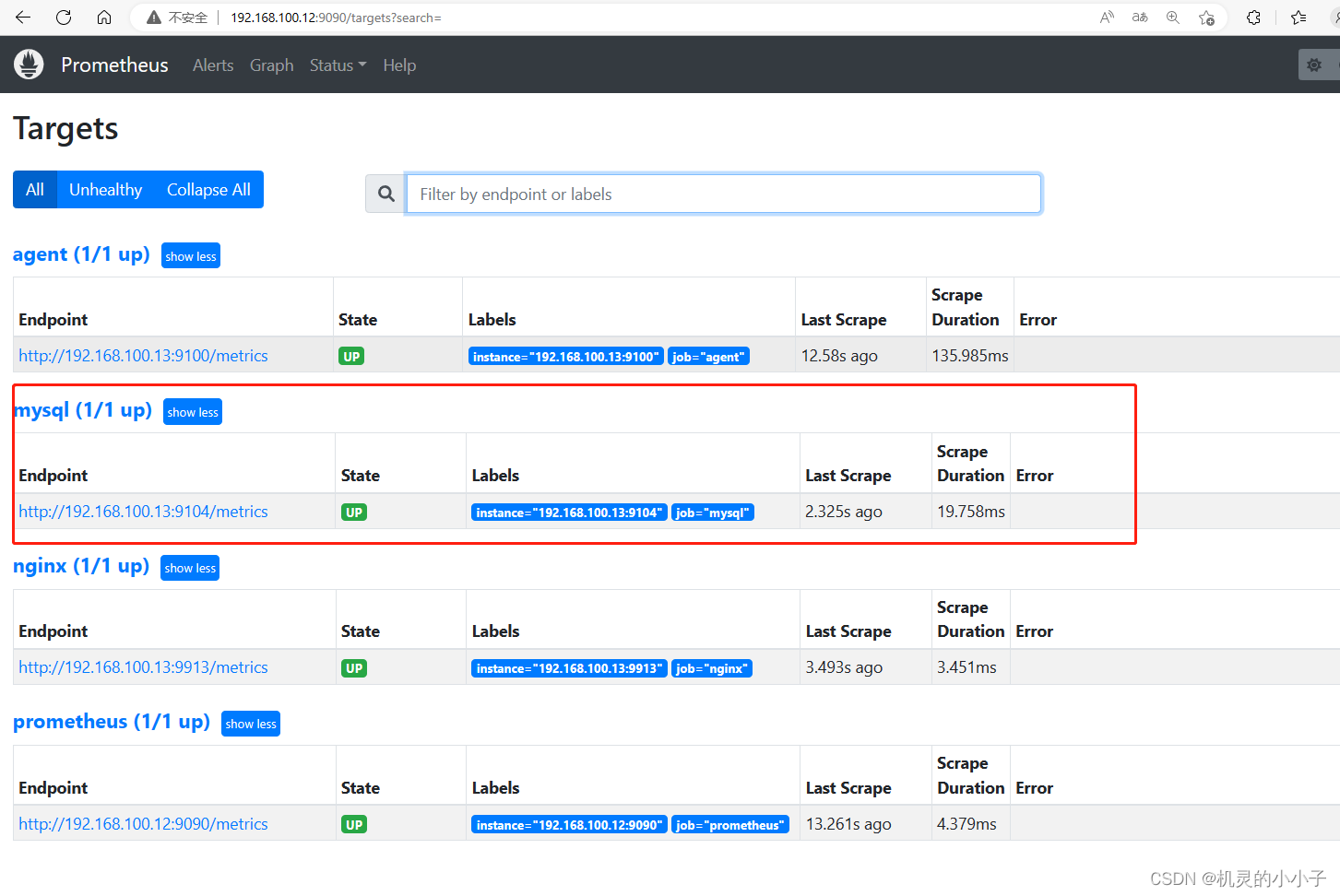
Task: Collapse mysql group with show less
Action: [x=193, y=412]
